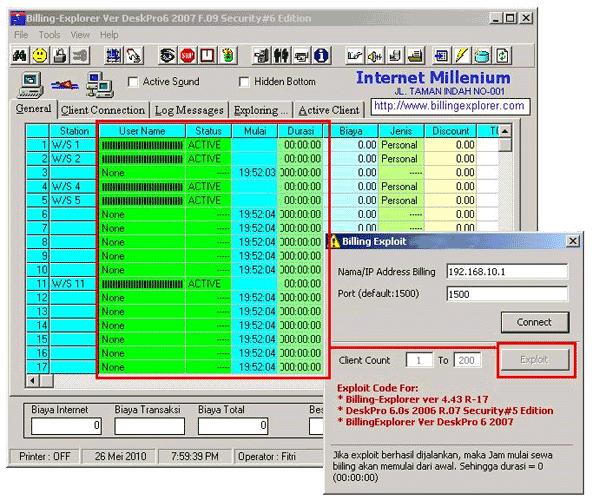
Task: Switch to the Client Connection tab
Action: 103,110
